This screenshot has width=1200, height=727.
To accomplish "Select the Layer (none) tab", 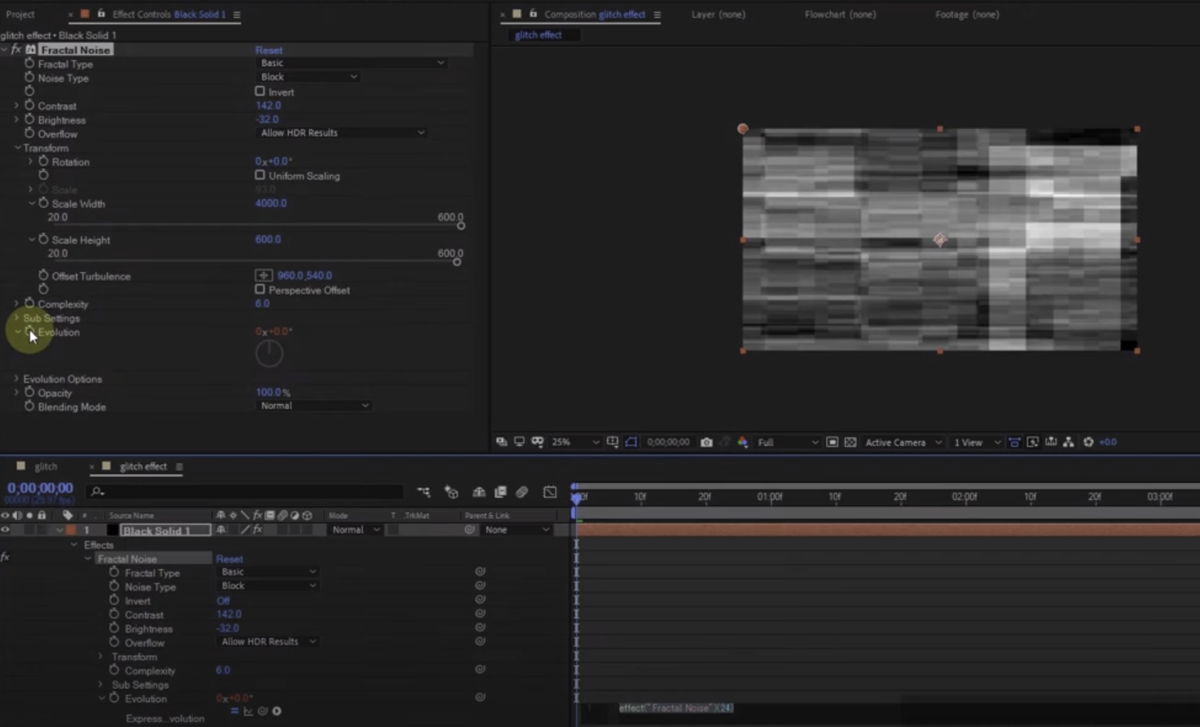I will tap(718, 14).
